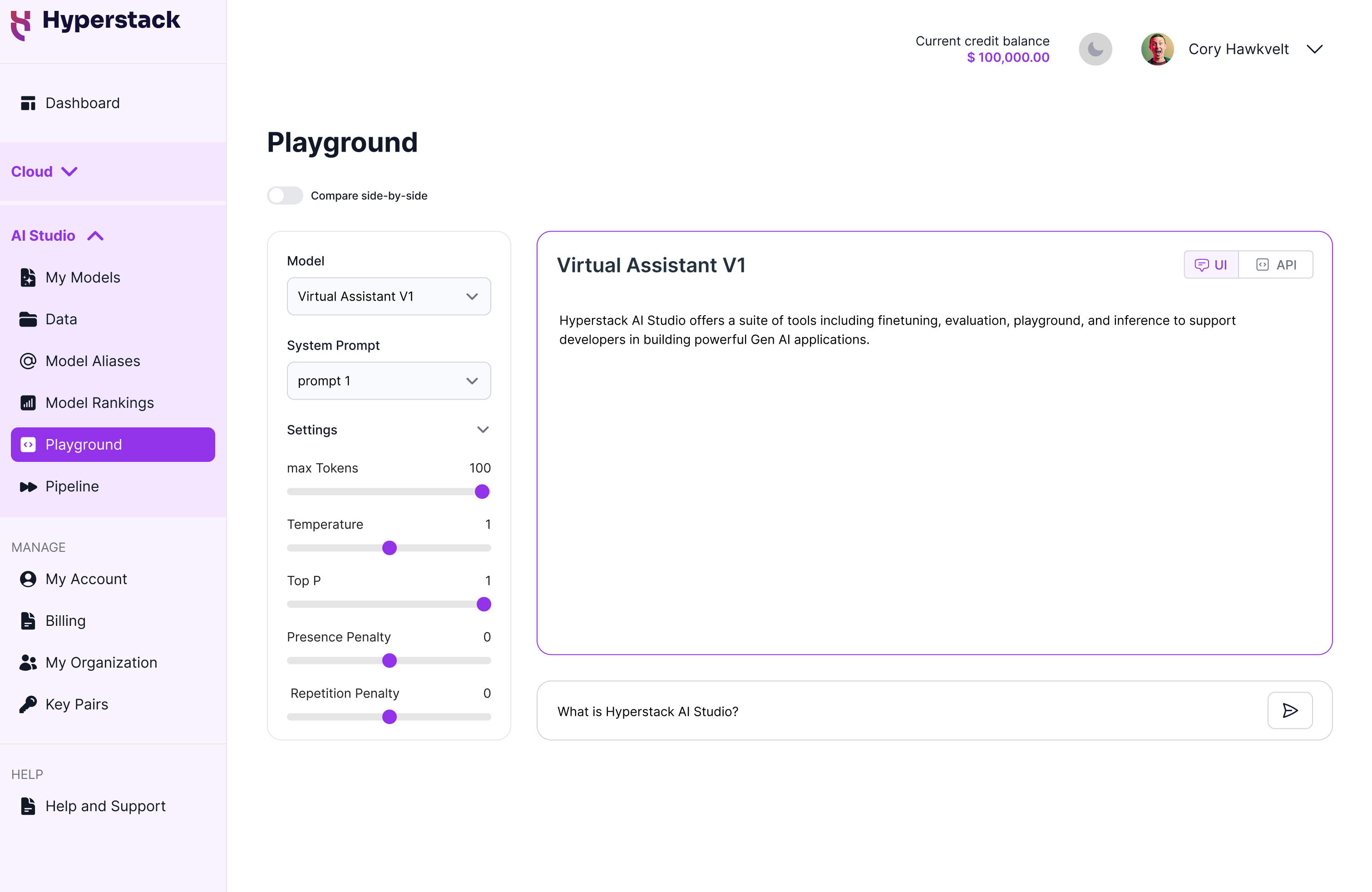Click the Dashboard grid icon
This screenshot has width=1372, height=892.
coord(28,103)
